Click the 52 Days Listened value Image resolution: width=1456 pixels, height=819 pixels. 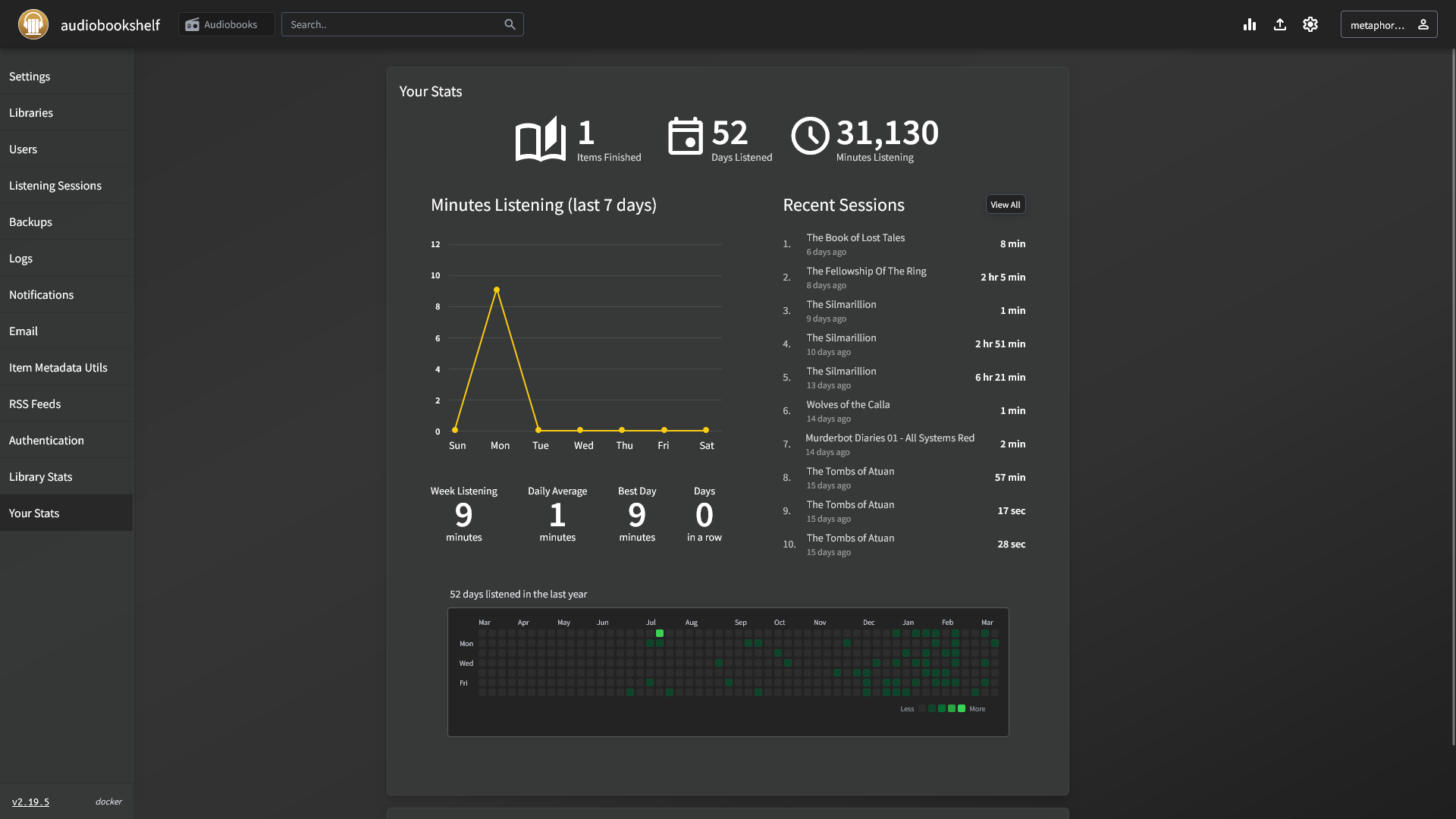tap(730, 133)
